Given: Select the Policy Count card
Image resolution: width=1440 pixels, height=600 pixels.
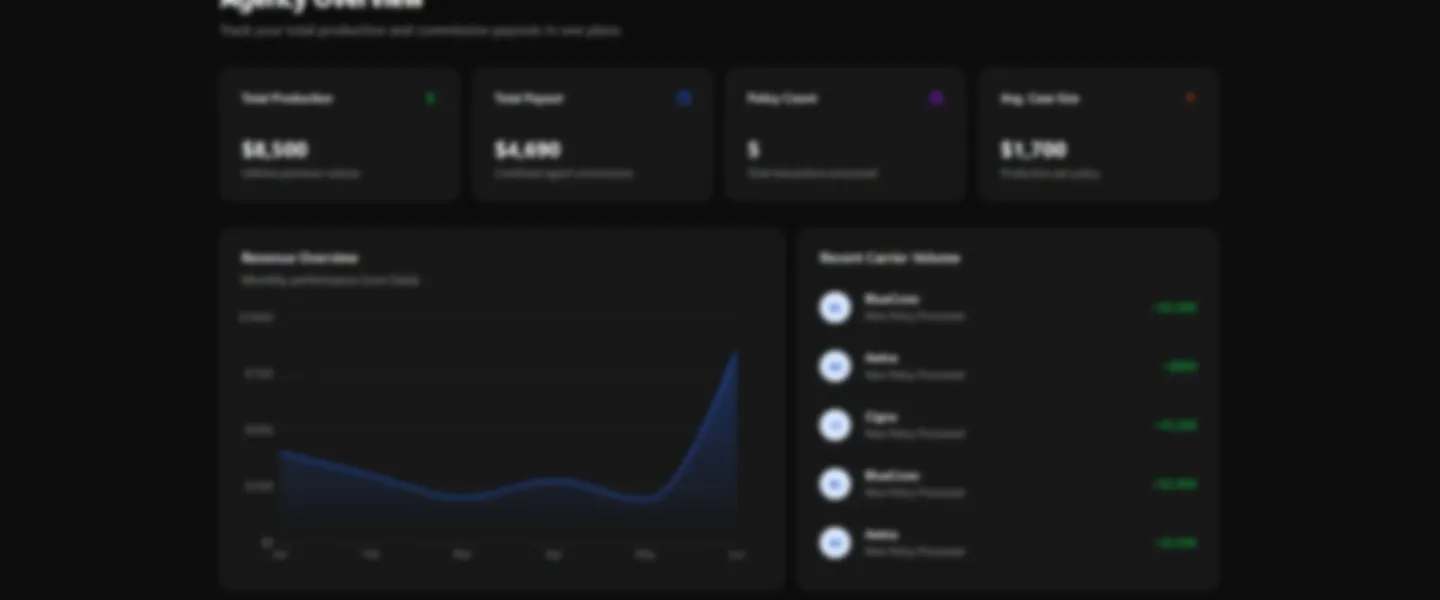Looking at the screenshot, I should click(846, 134).
